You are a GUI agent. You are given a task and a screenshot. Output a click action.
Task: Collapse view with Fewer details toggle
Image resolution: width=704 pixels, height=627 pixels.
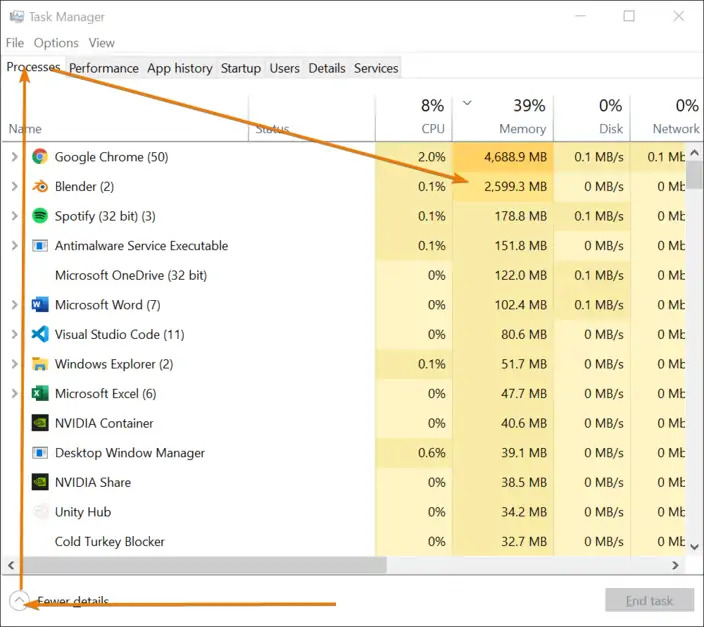click(19, 601)
